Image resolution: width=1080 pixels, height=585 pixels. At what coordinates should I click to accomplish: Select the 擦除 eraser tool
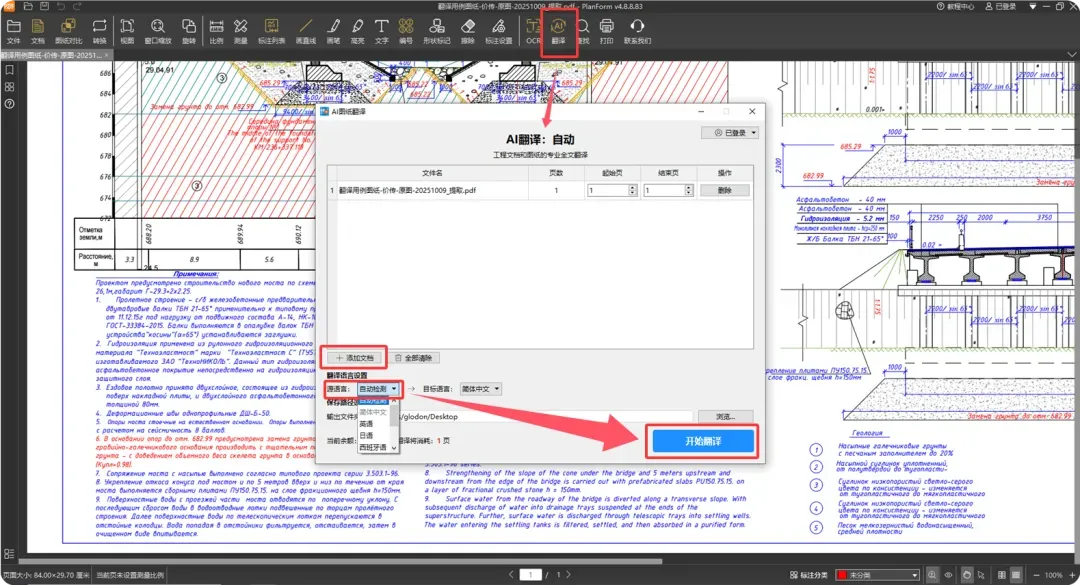click(x=468, y=31)
